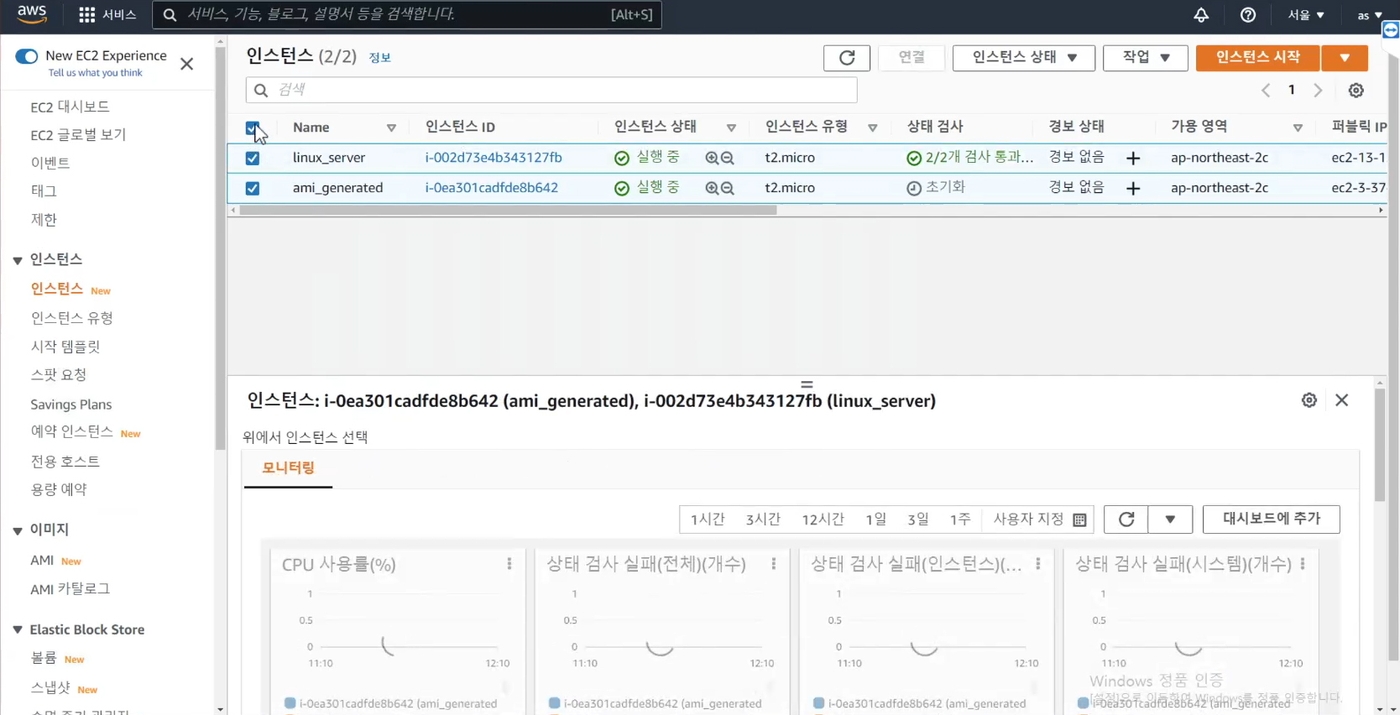Open the launch instance split arrow

(1344, 58)
